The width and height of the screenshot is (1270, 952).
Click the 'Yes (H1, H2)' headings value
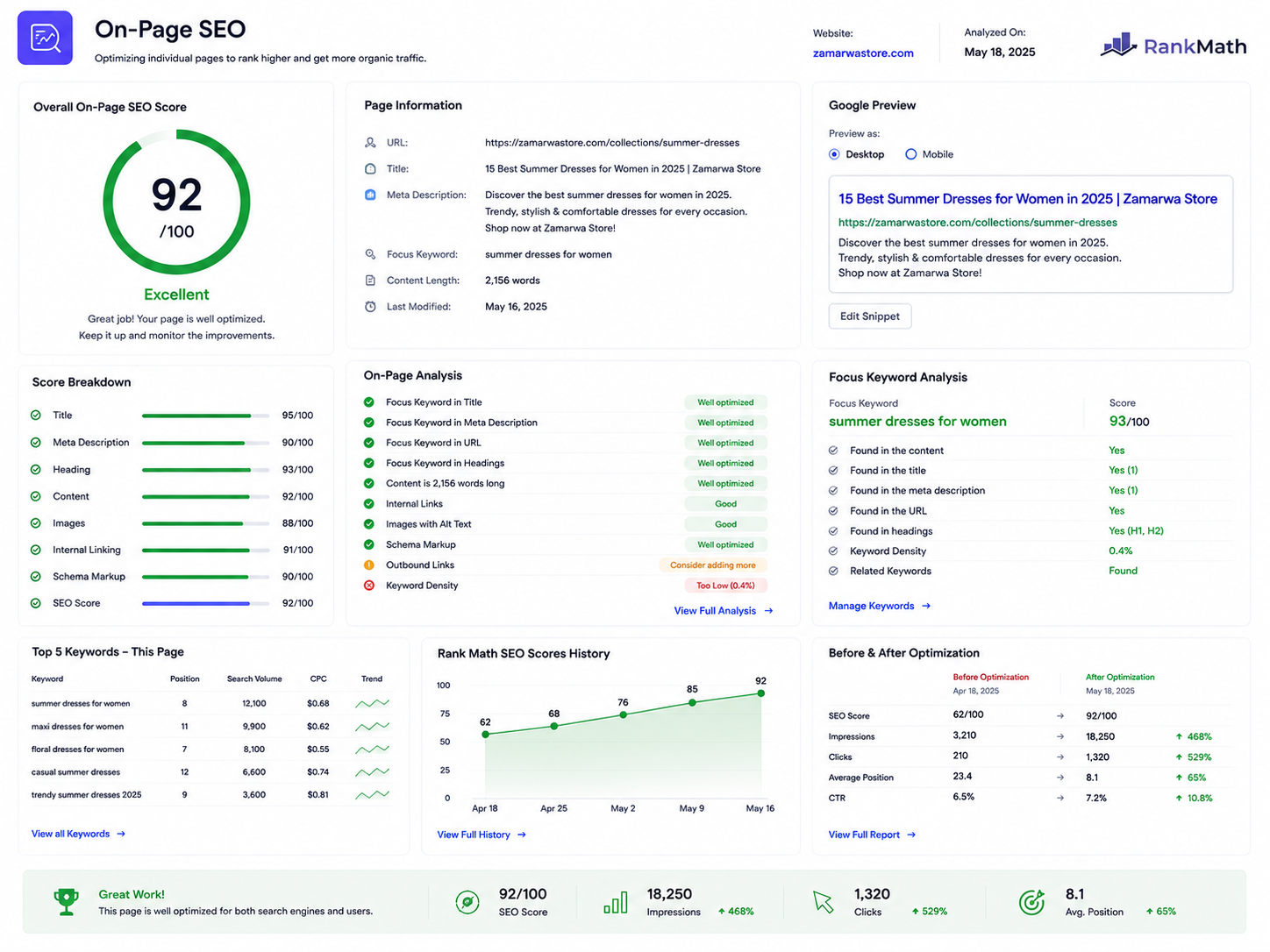point(1136,531)
